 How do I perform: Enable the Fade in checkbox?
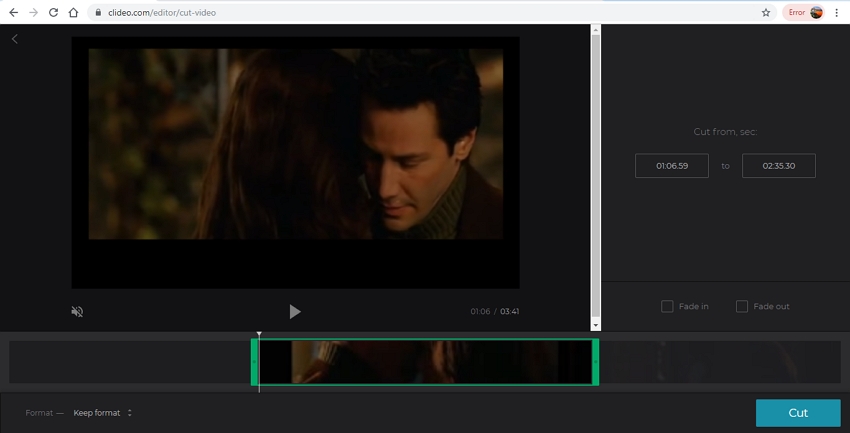point(667,306)
